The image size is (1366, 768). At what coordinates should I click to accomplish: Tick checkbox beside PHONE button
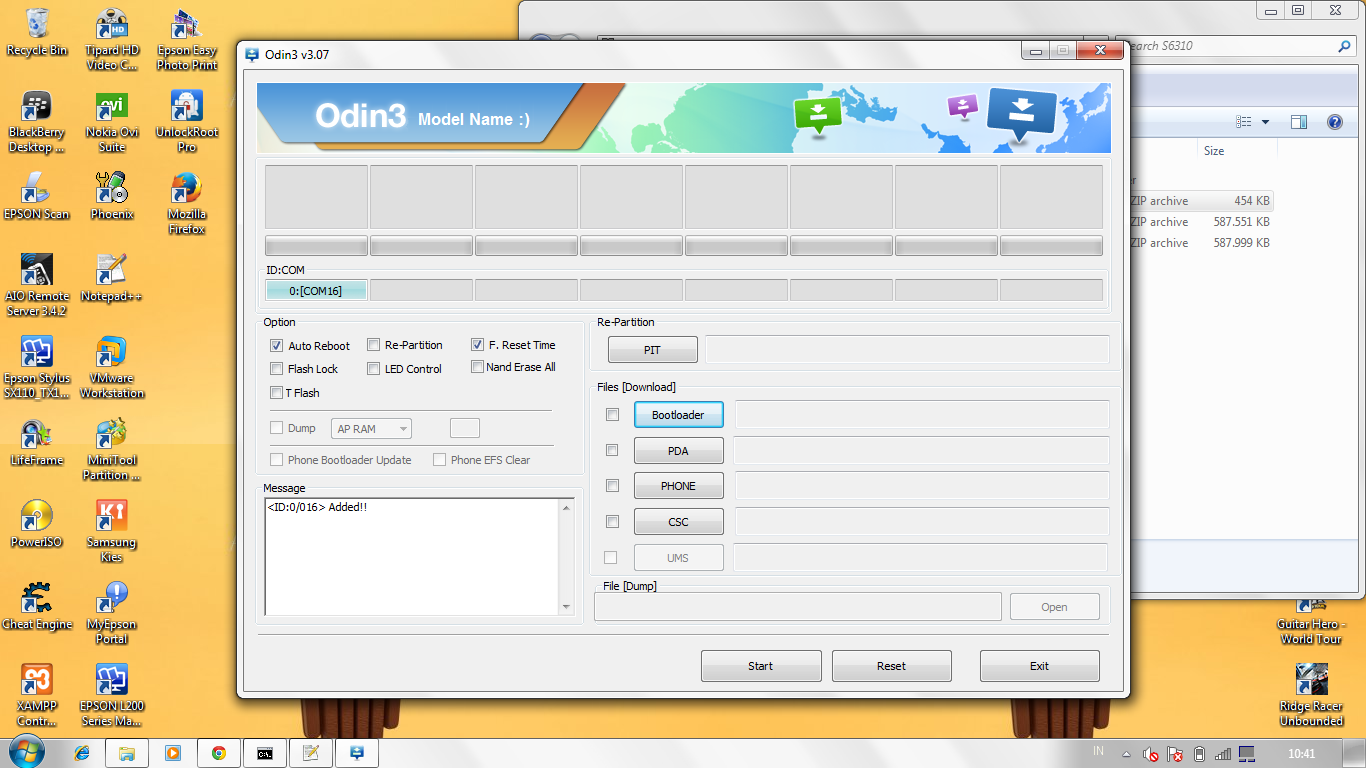(x=612, y=486)
